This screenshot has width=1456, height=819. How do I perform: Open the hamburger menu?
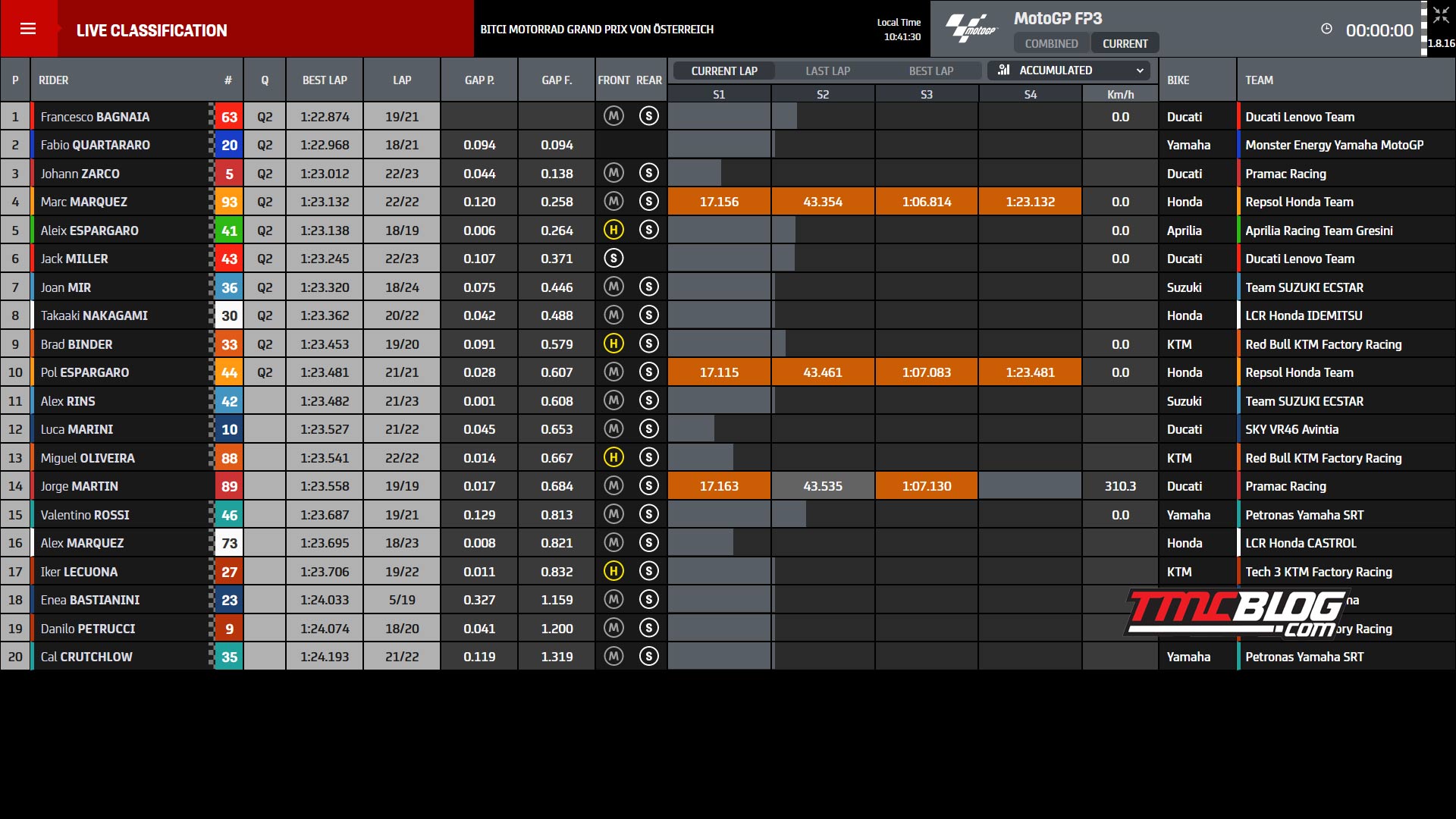(28, 29)
